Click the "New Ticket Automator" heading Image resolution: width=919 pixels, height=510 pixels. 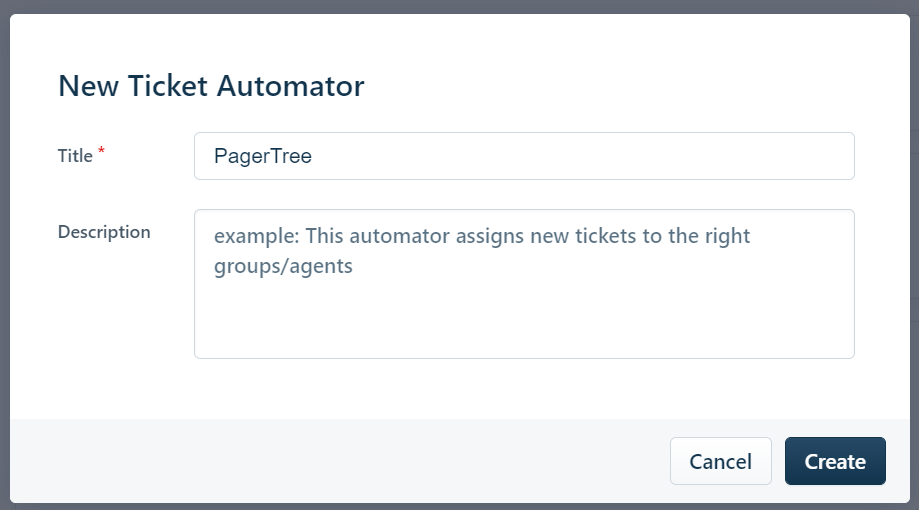point(211,86)
